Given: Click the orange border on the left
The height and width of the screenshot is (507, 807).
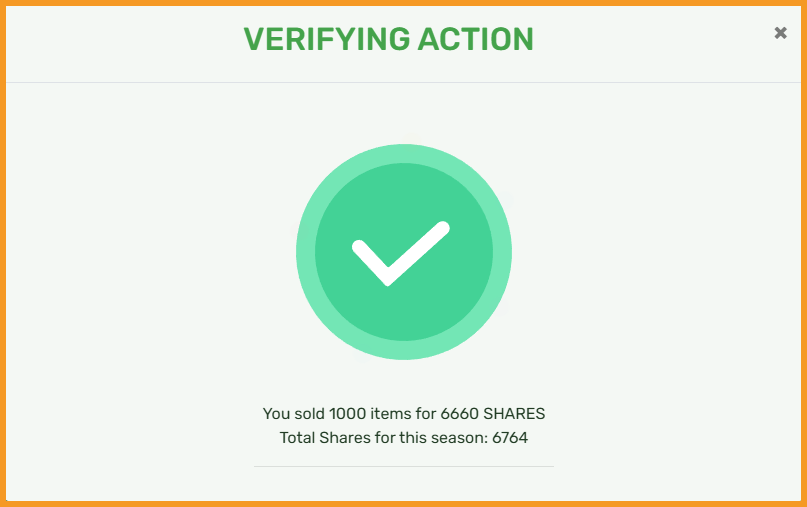Looking at the screenshot, I should (3, 253).
